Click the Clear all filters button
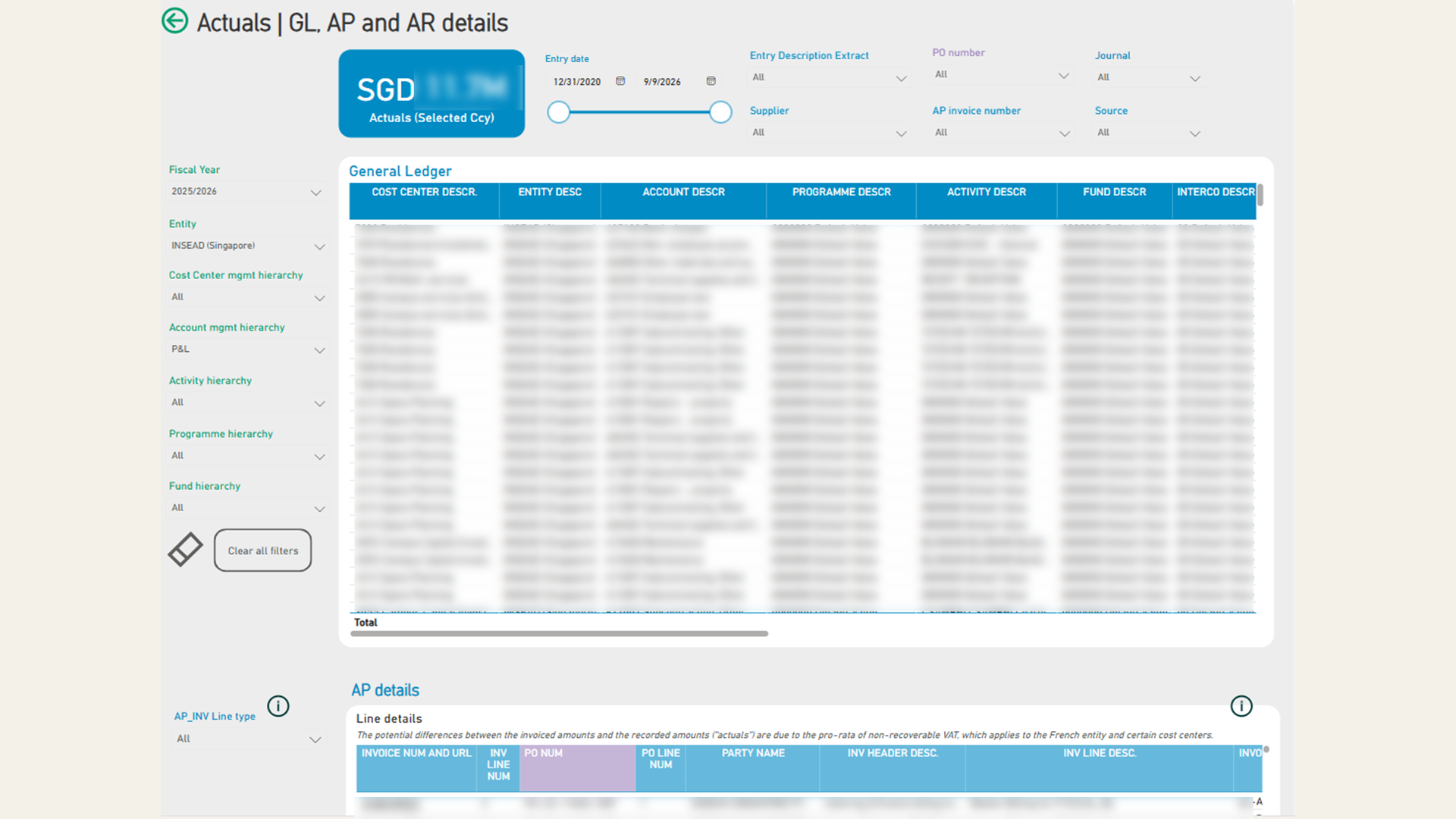Viewport: 1456px width, 819px height. [x=263, y=551]
